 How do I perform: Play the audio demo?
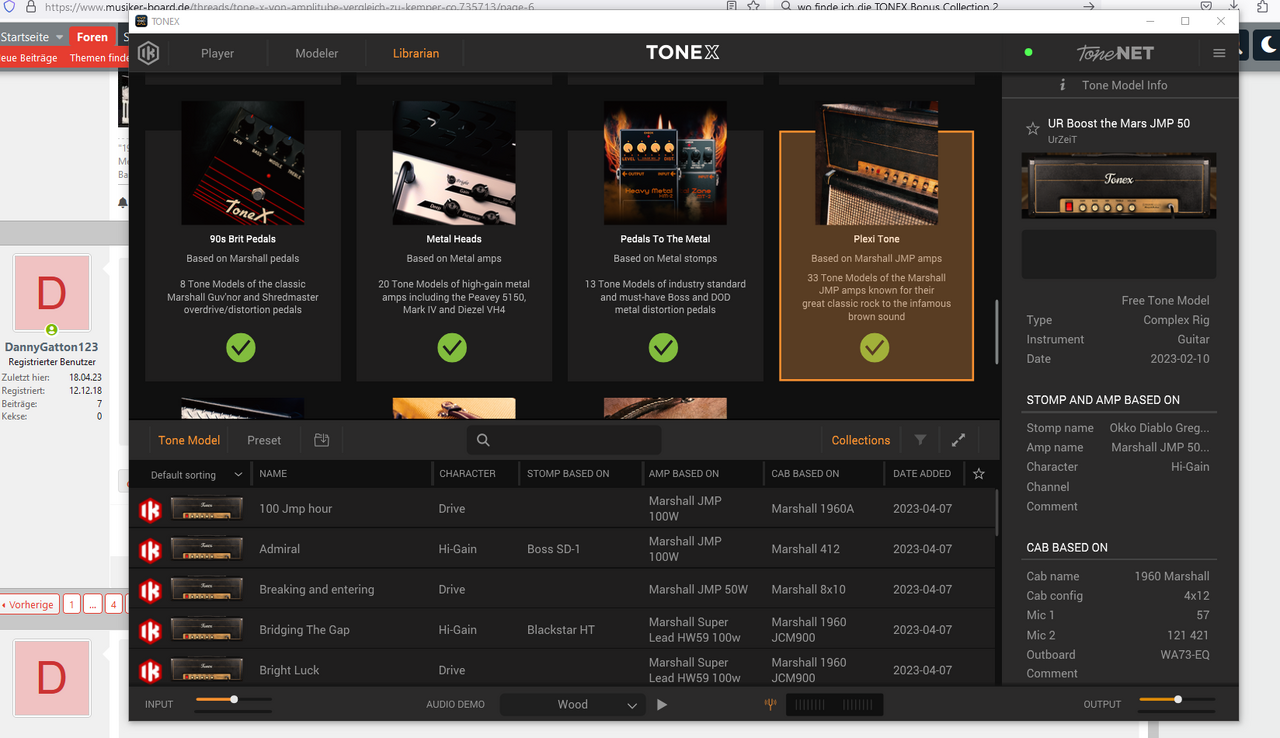click(662, 705)
